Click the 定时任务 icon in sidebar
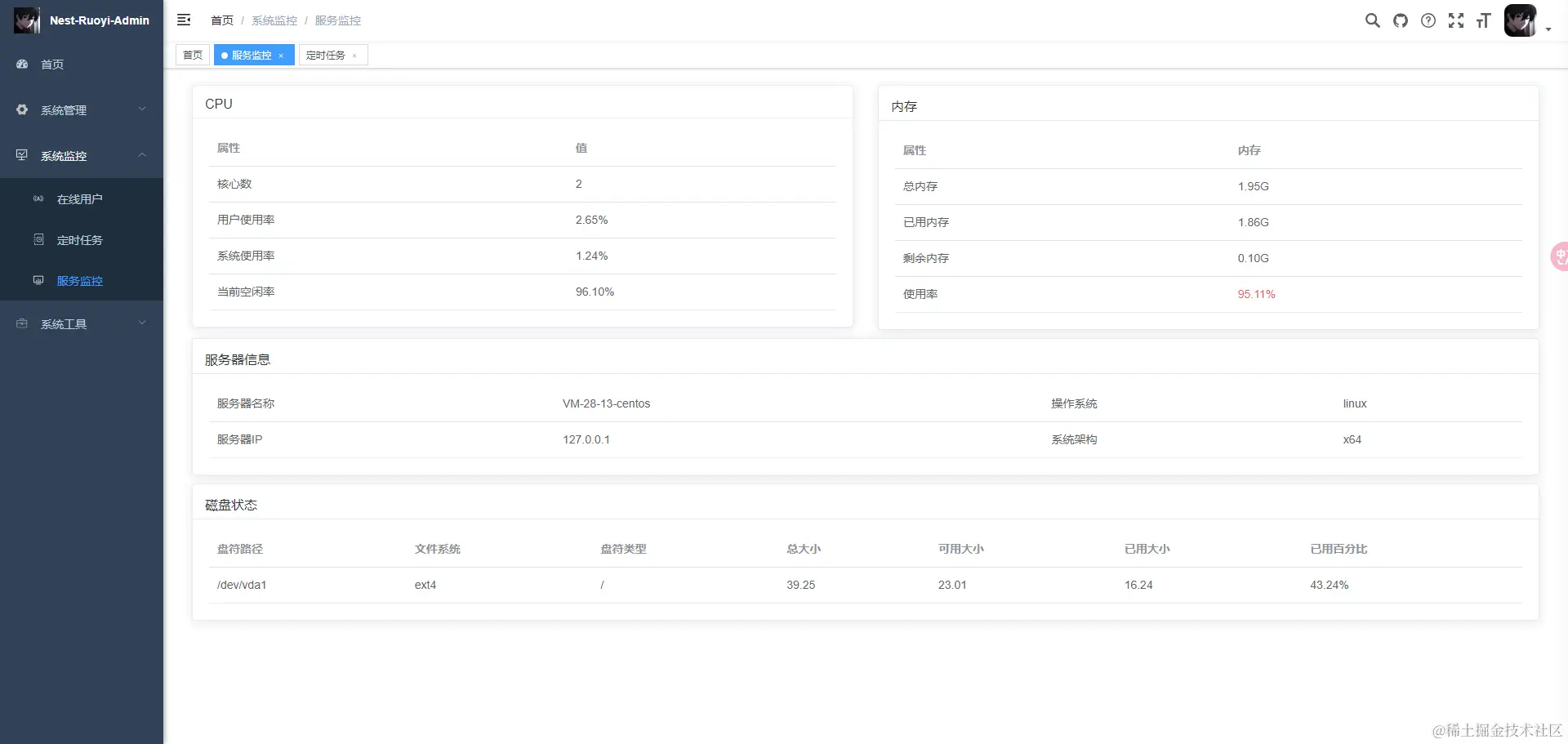The height and width of the screenshot is (744, 1568). point(38,239)
